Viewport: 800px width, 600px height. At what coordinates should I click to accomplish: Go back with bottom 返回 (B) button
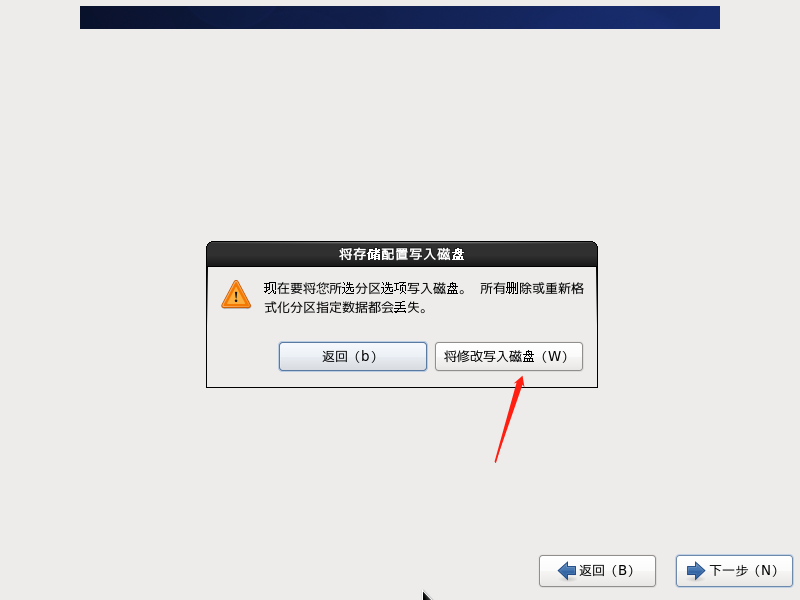click(597, 570)
